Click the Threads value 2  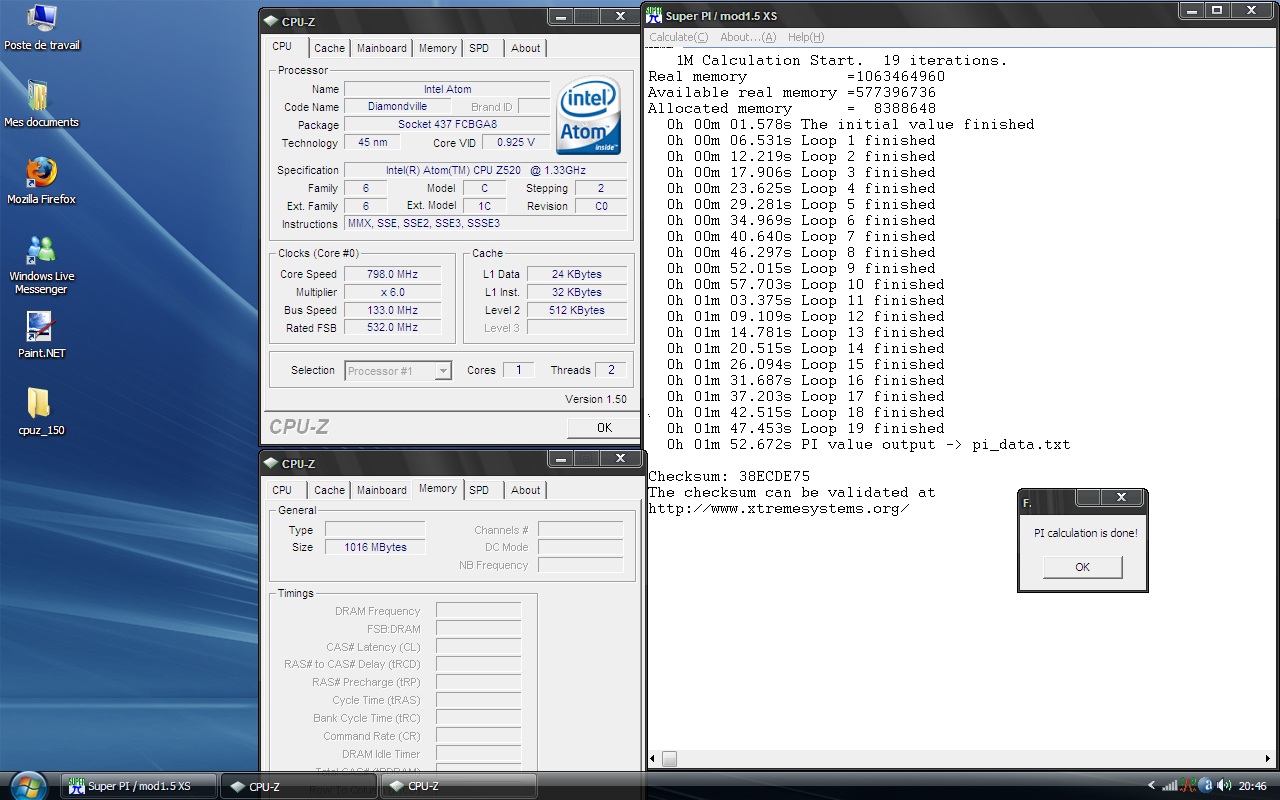611,370
